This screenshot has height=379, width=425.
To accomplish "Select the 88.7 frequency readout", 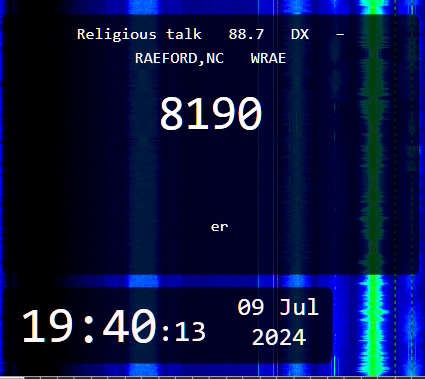I will [x=246, y=34].
